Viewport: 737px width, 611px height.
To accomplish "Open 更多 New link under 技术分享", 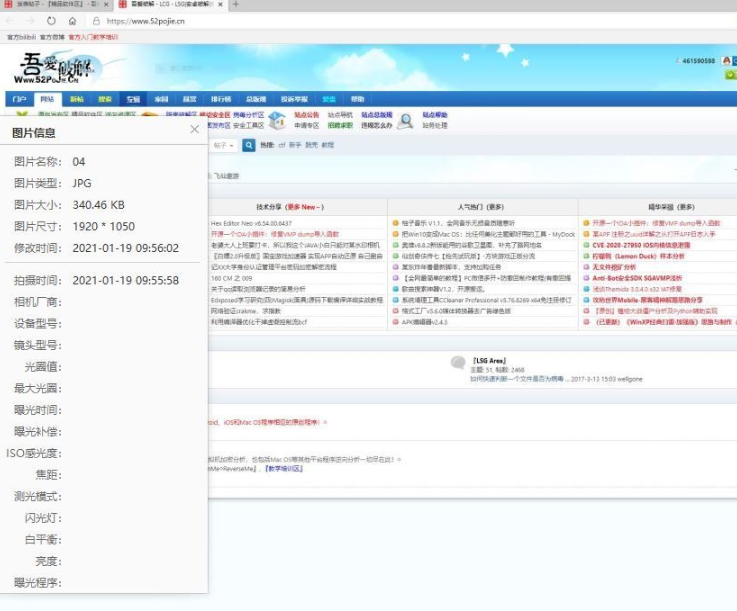I will point(304,207).
